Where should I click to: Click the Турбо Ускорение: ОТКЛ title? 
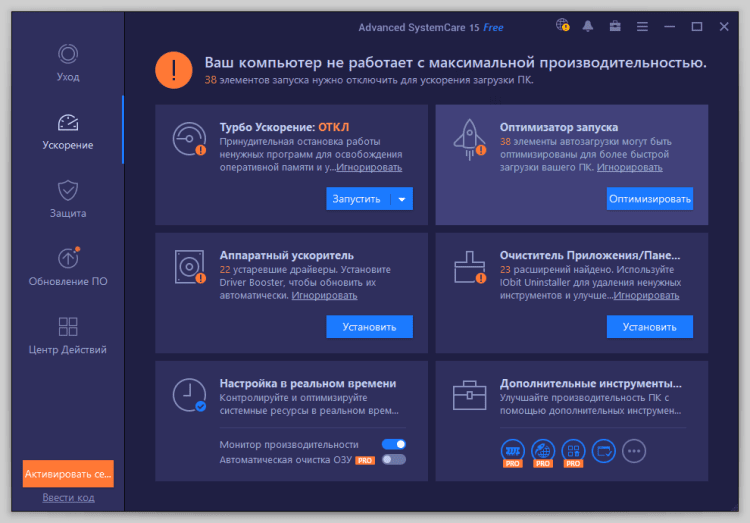(284, 127)
